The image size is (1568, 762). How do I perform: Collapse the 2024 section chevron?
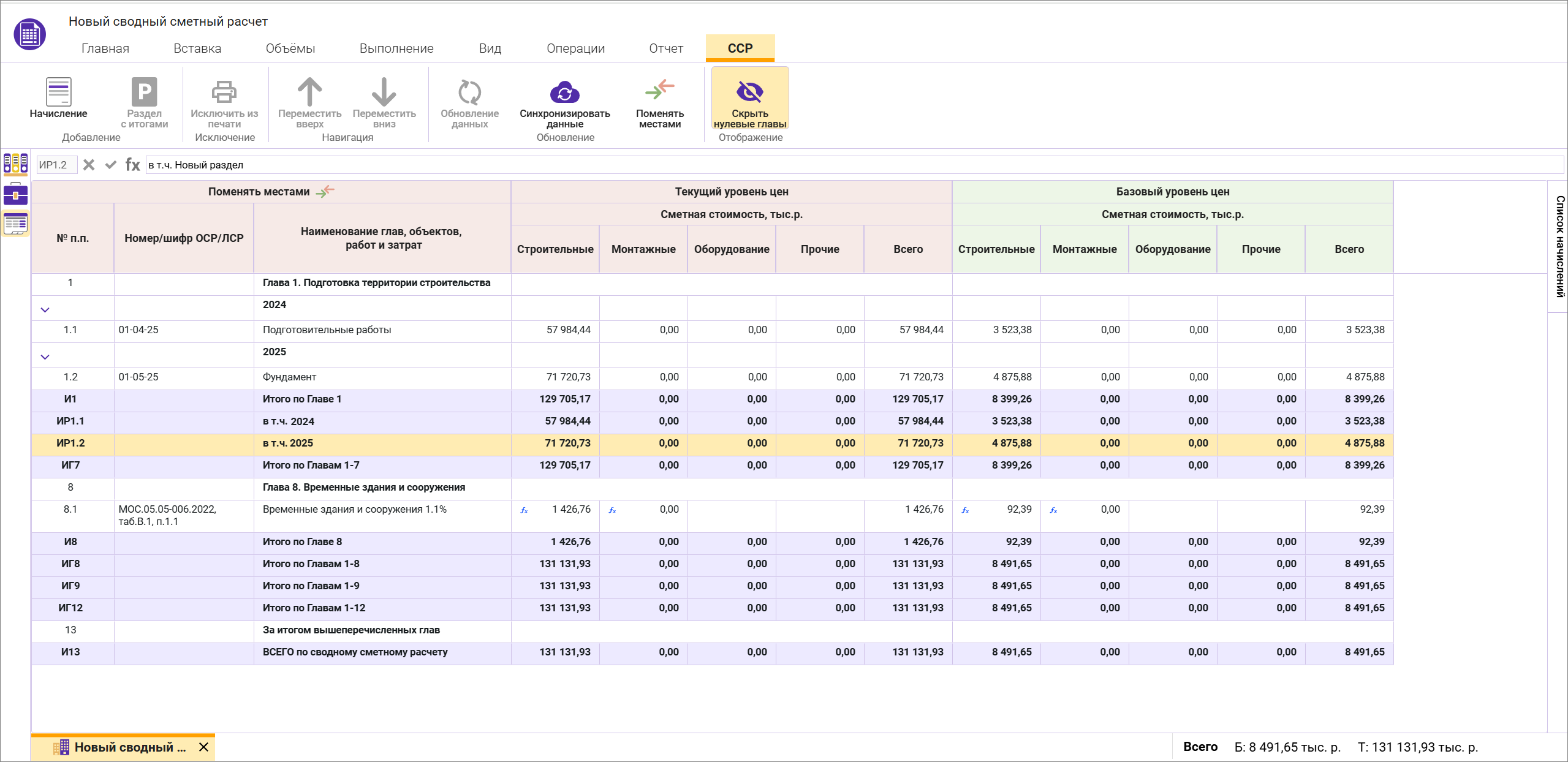click(45, 310)
